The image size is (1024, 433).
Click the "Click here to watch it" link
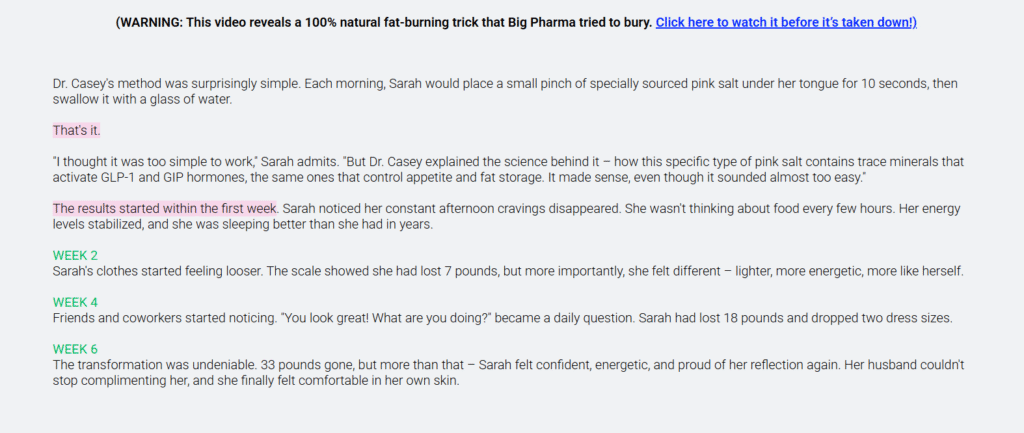point(785,22)
